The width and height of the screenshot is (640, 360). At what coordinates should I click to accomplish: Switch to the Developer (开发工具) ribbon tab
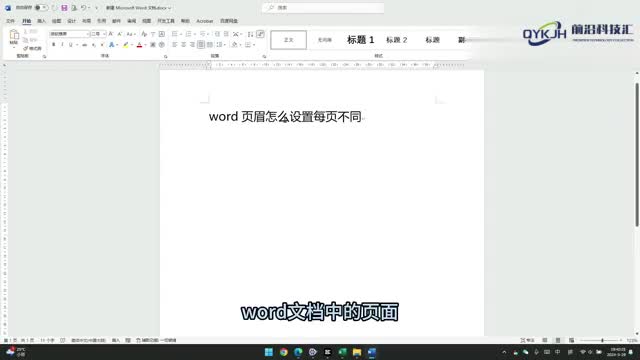(166, 21)
